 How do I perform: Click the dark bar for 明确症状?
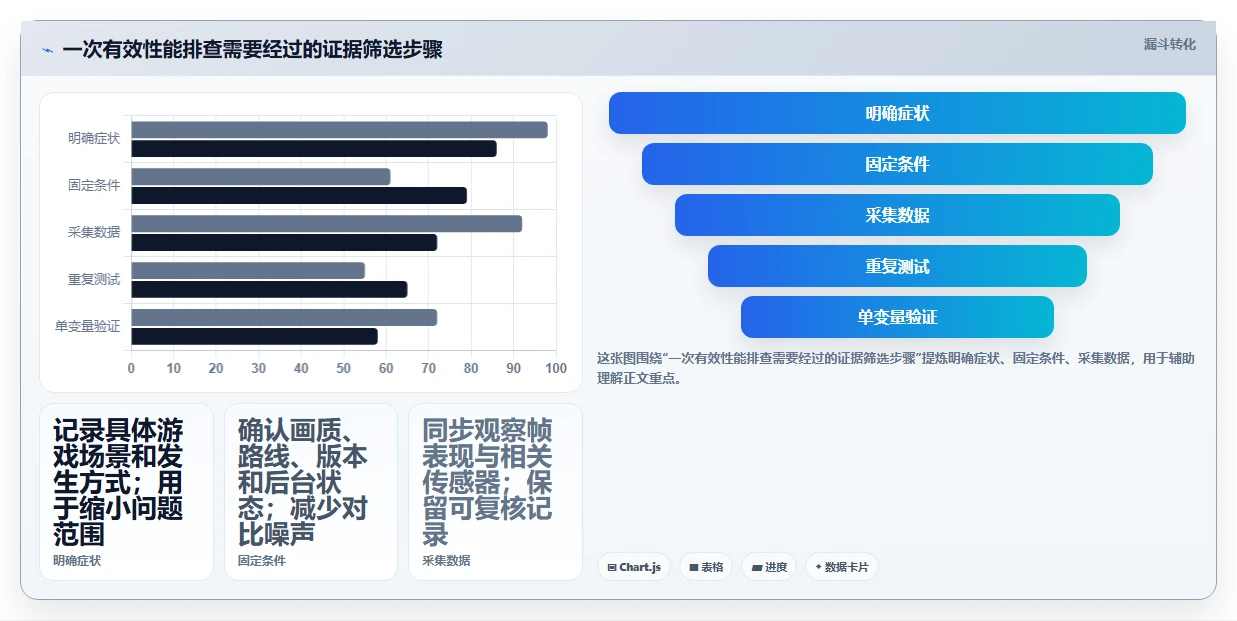click(314, 149)
